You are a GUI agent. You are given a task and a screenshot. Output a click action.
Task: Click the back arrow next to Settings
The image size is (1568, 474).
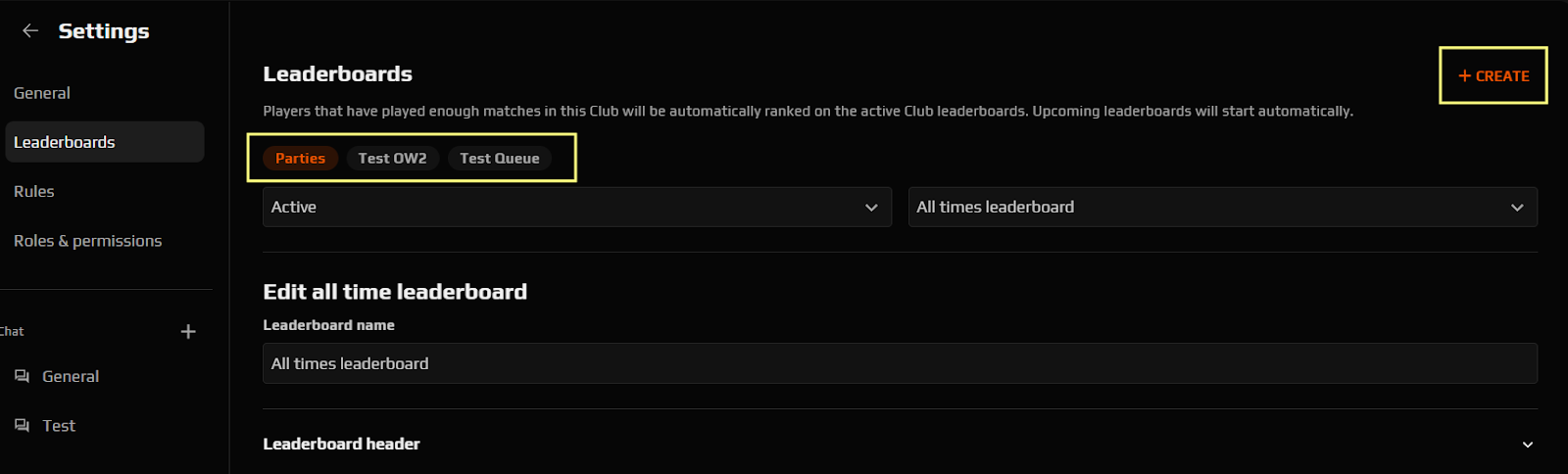pos(30,31)
